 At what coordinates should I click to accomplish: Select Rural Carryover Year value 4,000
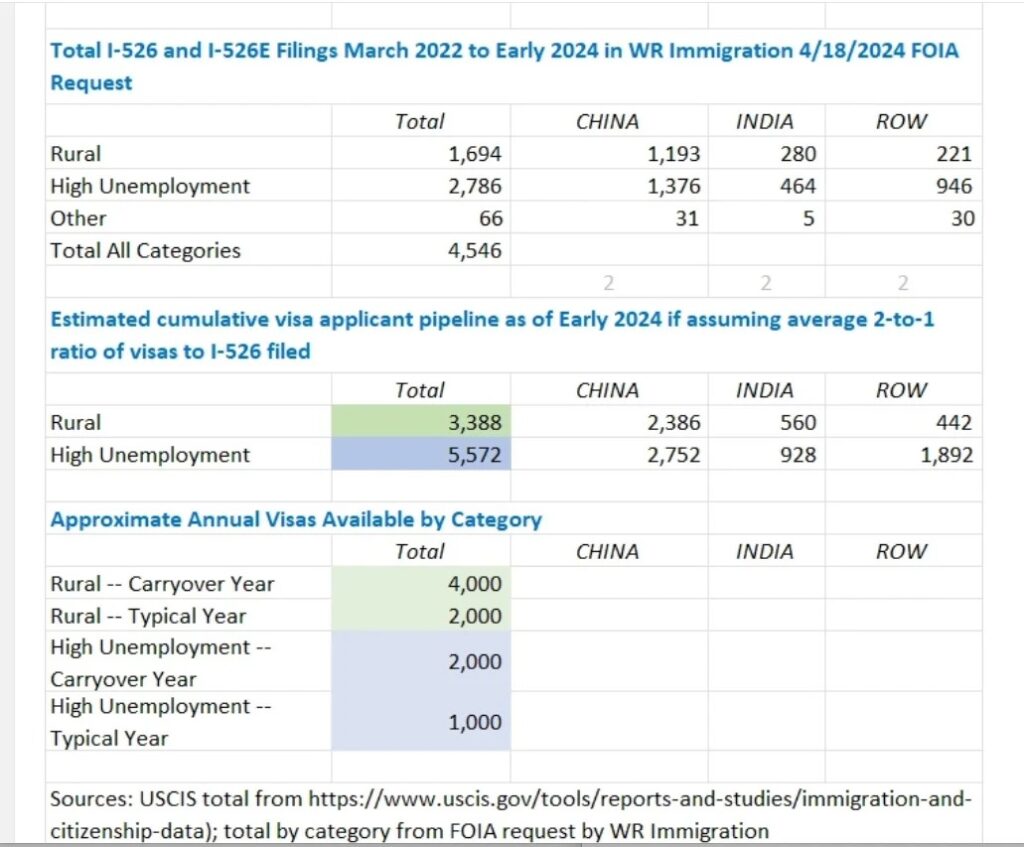475,584
